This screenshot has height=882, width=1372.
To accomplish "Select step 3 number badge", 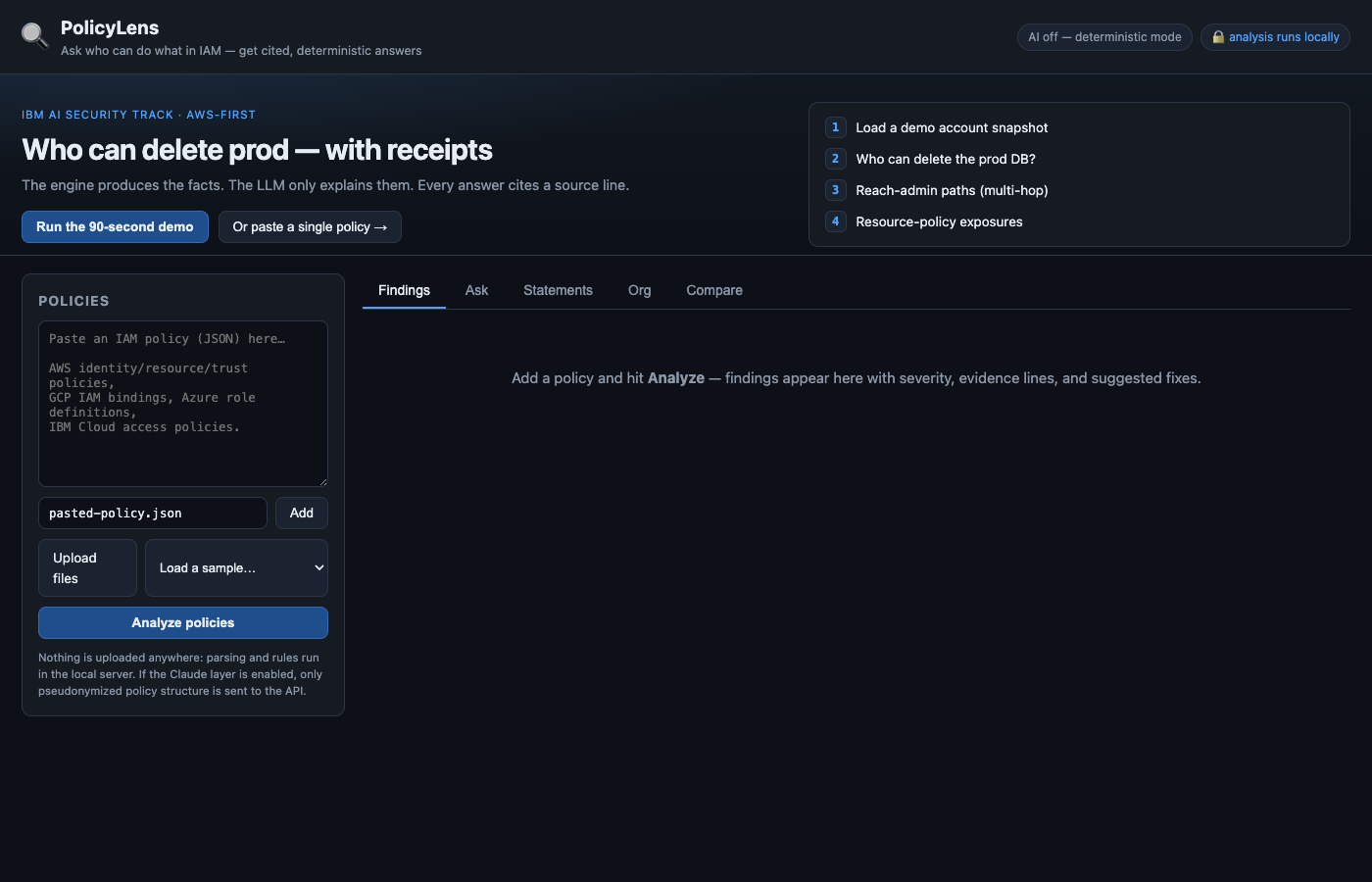I will [835, 190].
